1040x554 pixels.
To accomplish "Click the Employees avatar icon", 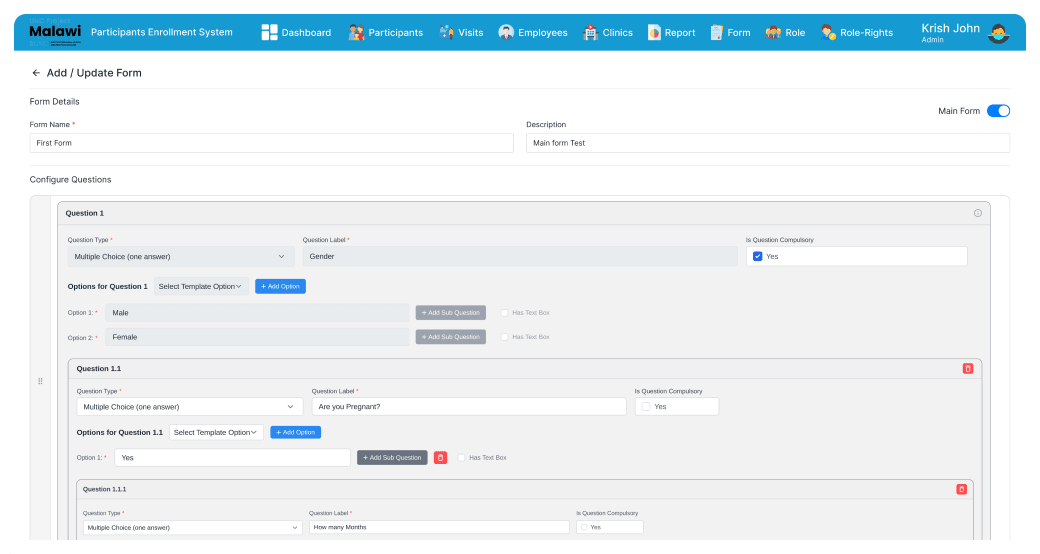I will (506, 32).
